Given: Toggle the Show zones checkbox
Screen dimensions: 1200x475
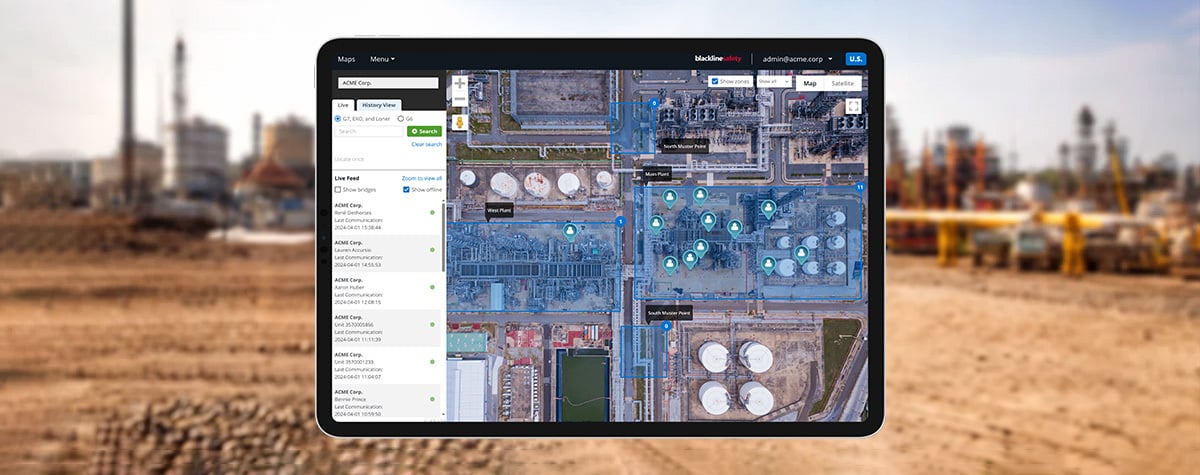Looking at the screenshot, I should (713, 81).
